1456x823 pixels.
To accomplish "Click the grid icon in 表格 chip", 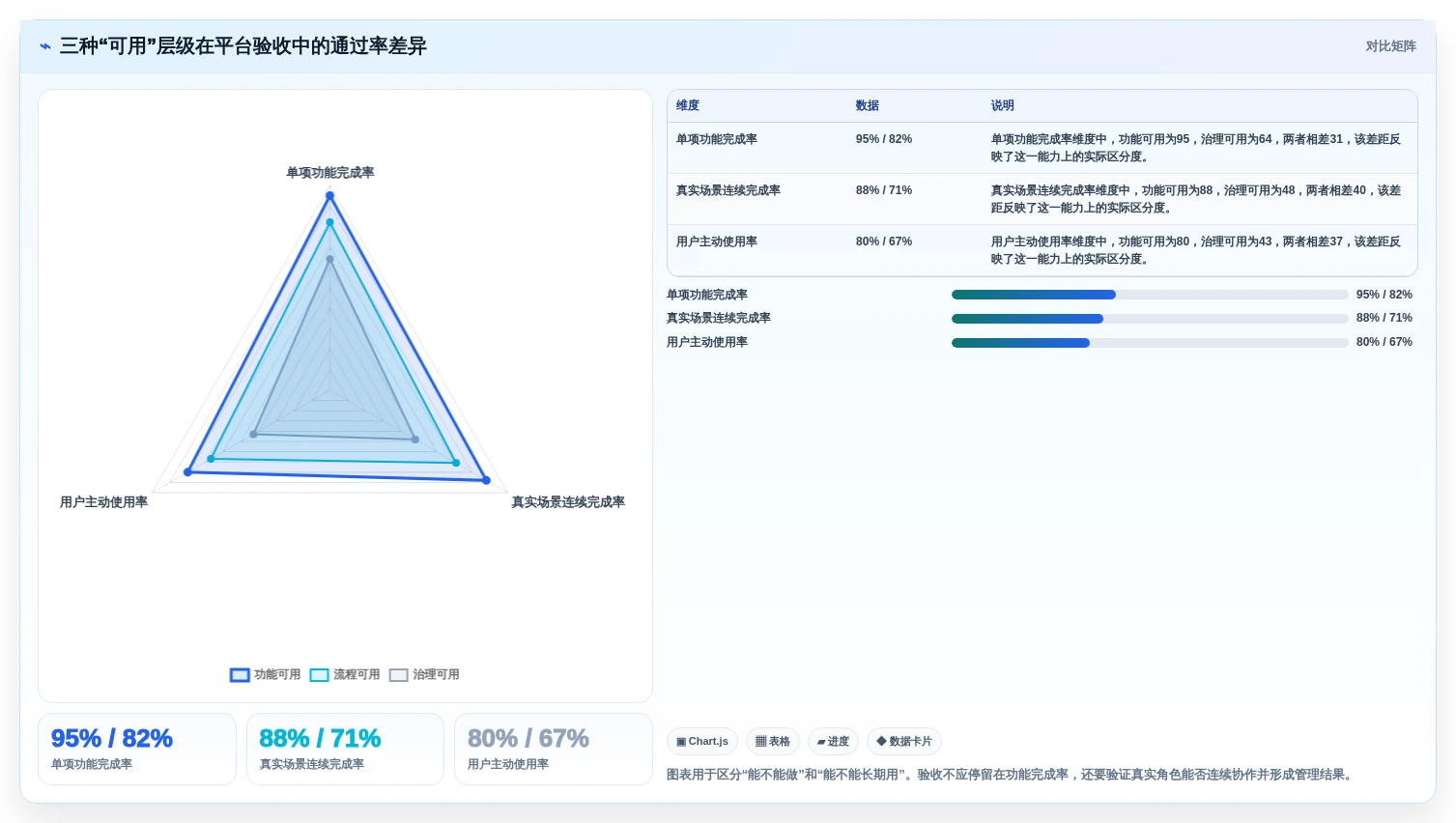I will click(x=760, y=742).
